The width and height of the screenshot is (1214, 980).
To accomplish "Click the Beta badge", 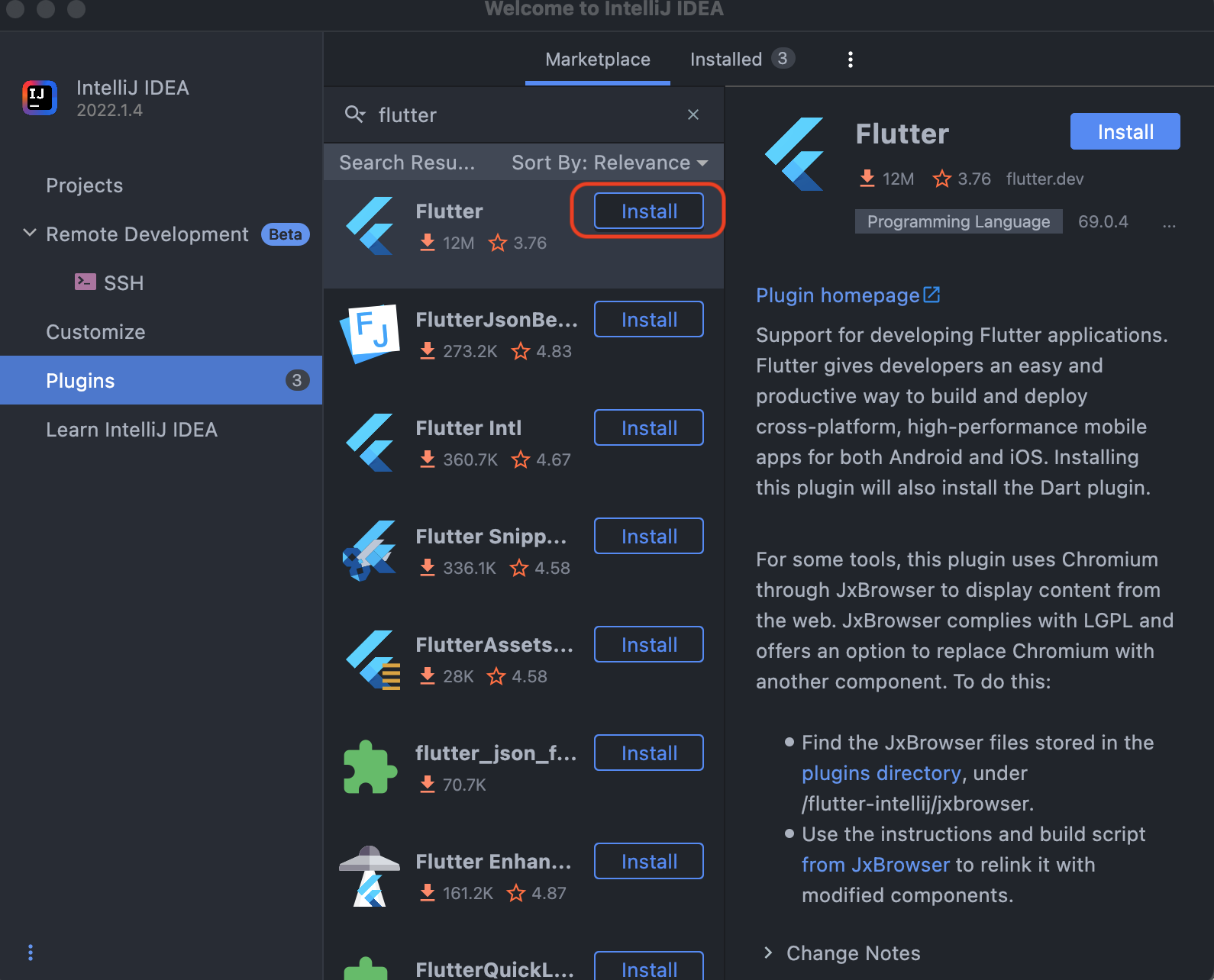I will [x=286, y=234].
